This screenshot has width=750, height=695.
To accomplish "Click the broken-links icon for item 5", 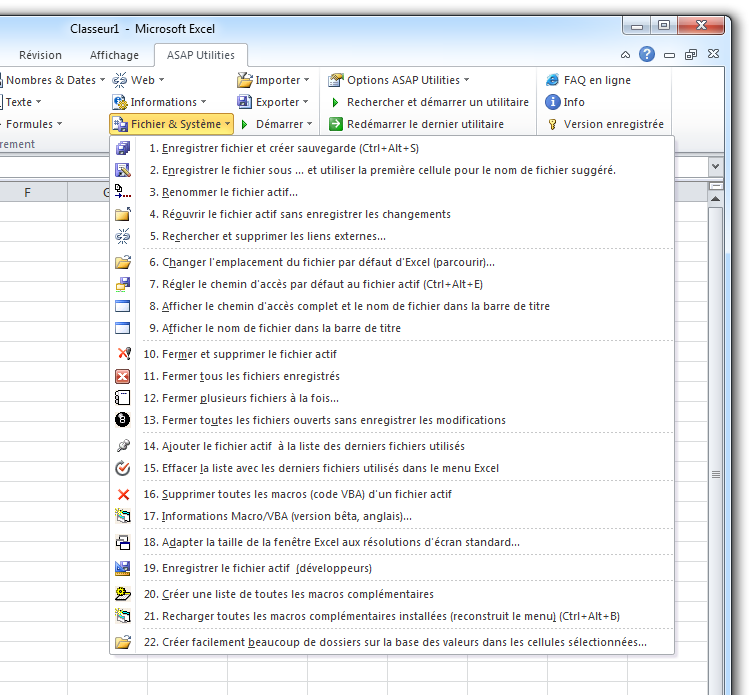I will click(123, 236).
